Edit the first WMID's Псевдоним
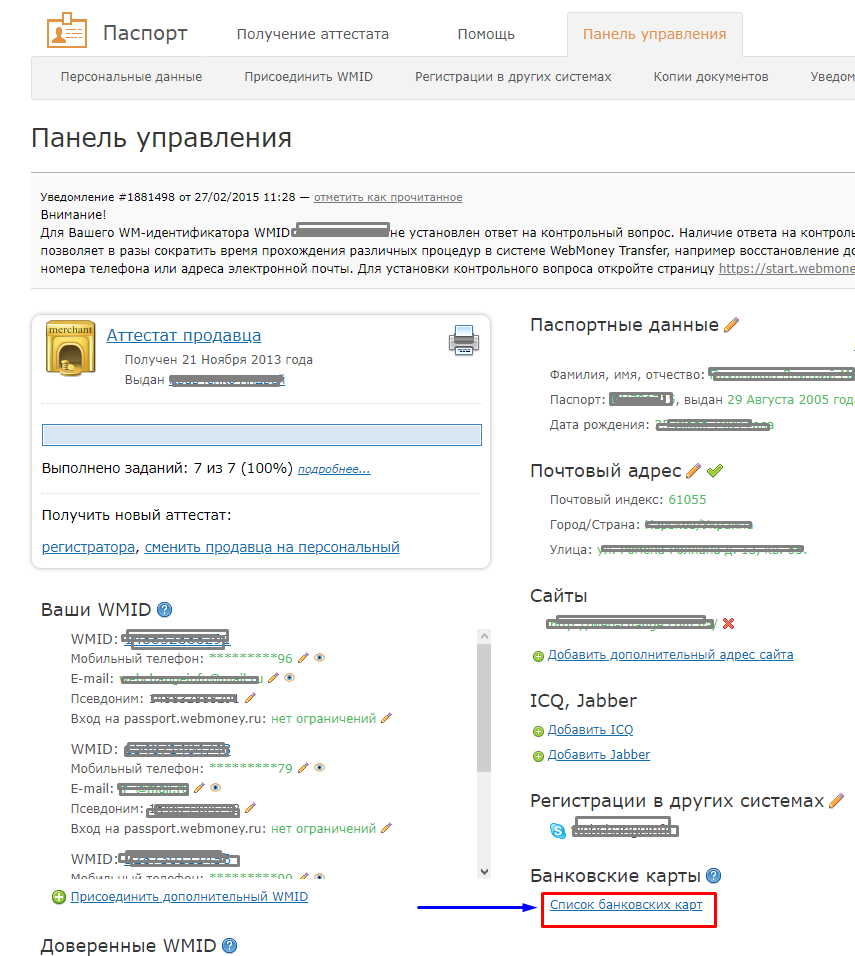855x956 pixels. [250, 698]
